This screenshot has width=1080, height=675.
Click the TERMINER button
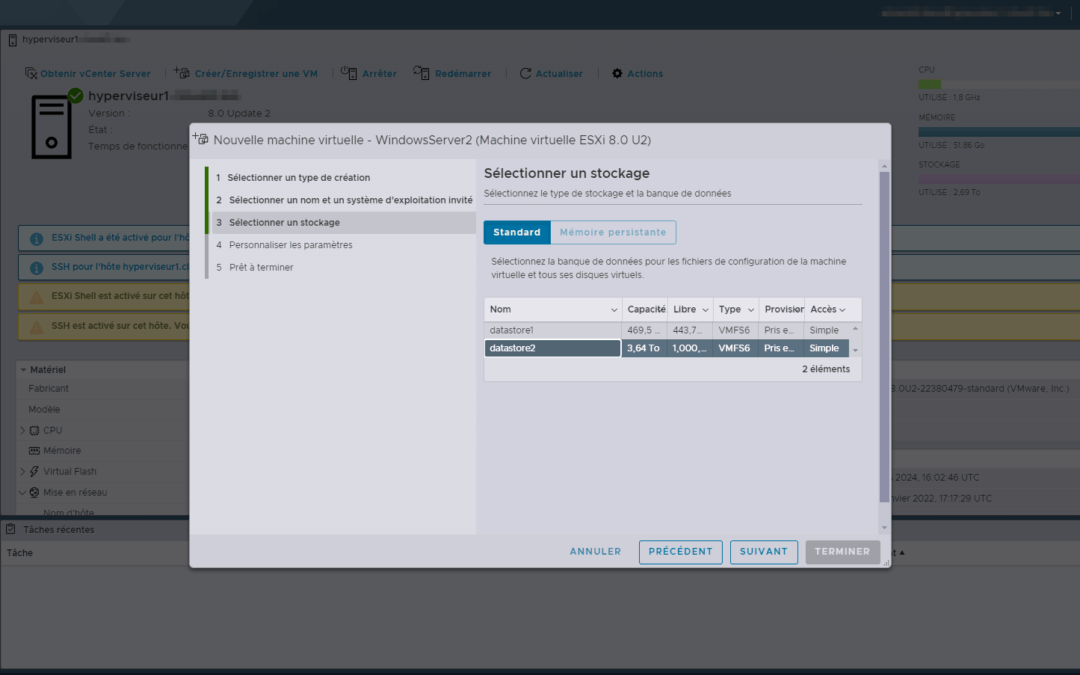[x=842, y=552]
